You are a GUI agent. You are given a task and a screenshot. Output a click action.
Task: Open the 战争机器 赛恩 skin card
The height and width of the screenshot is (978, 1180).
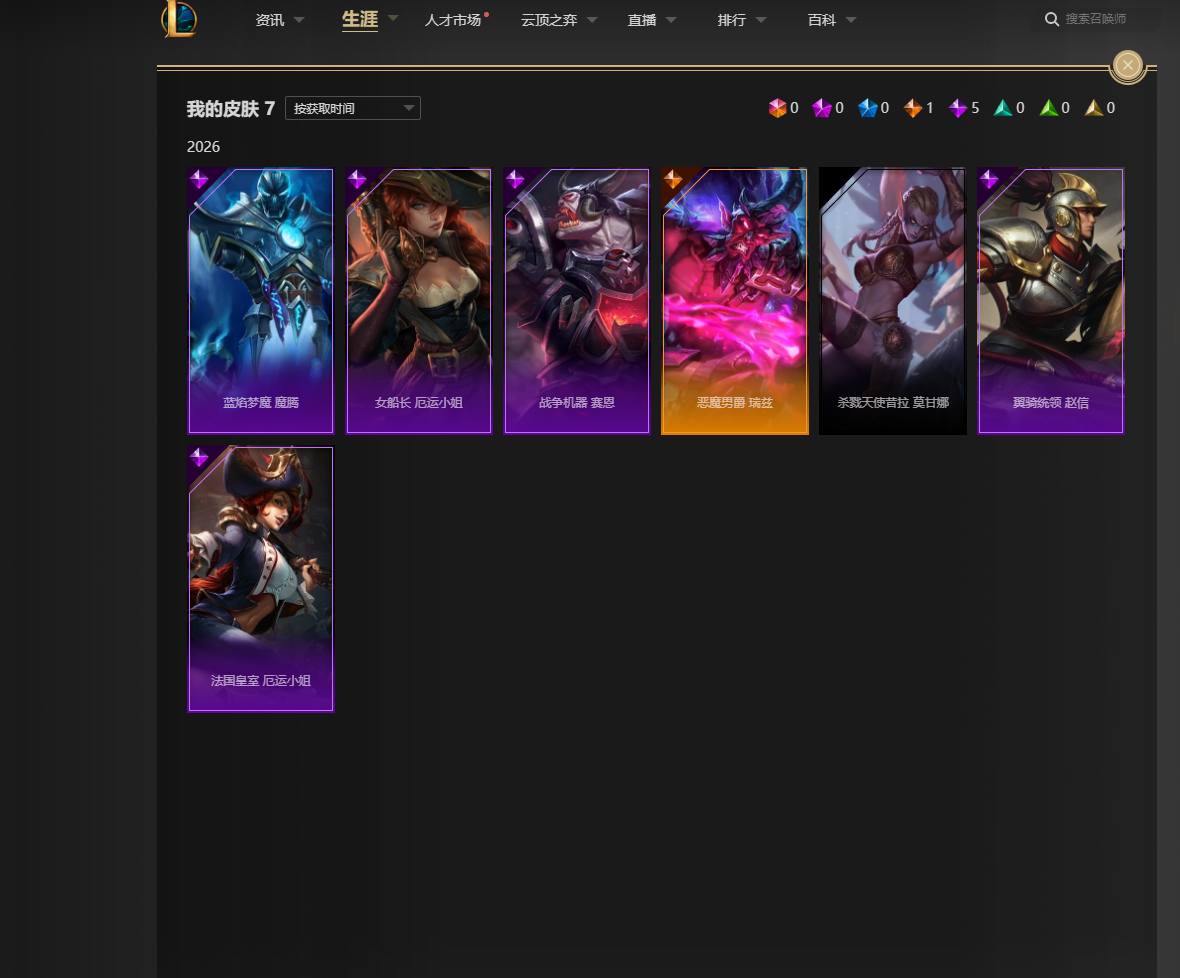click(576, 301)
